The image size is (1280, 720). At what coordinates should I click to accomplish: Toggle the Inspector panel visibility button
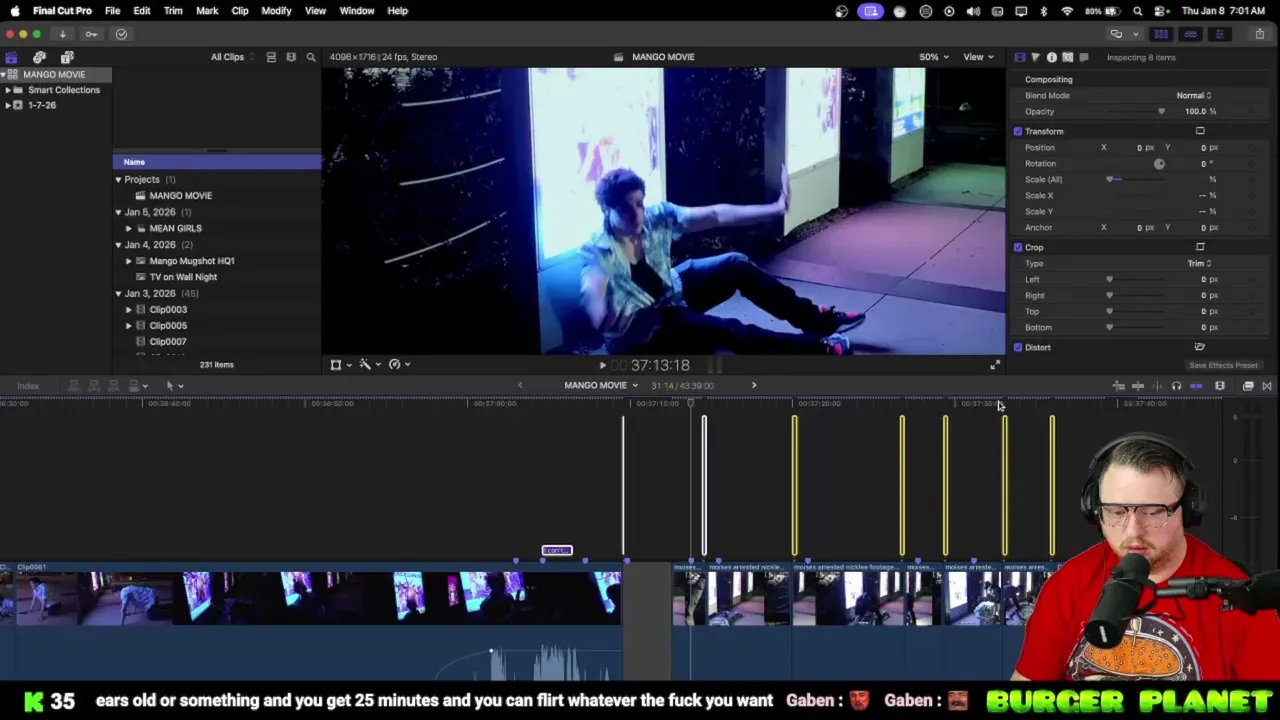click(1219, 34)
